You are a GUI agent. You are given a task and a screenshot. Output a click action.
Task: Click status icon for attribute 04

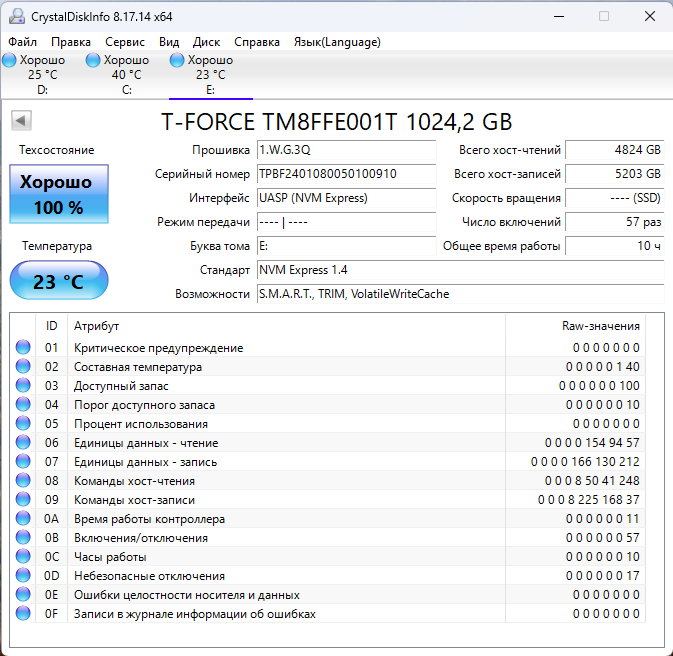pos(23,404)
